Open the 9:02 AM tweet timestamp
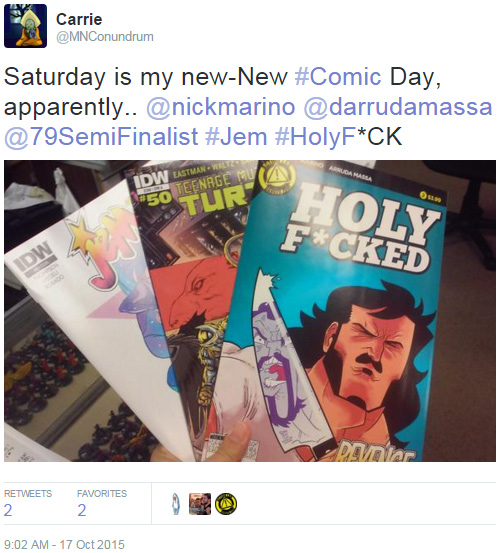The width and height of the screenshot is (500, 553). [x=65, y=544]
